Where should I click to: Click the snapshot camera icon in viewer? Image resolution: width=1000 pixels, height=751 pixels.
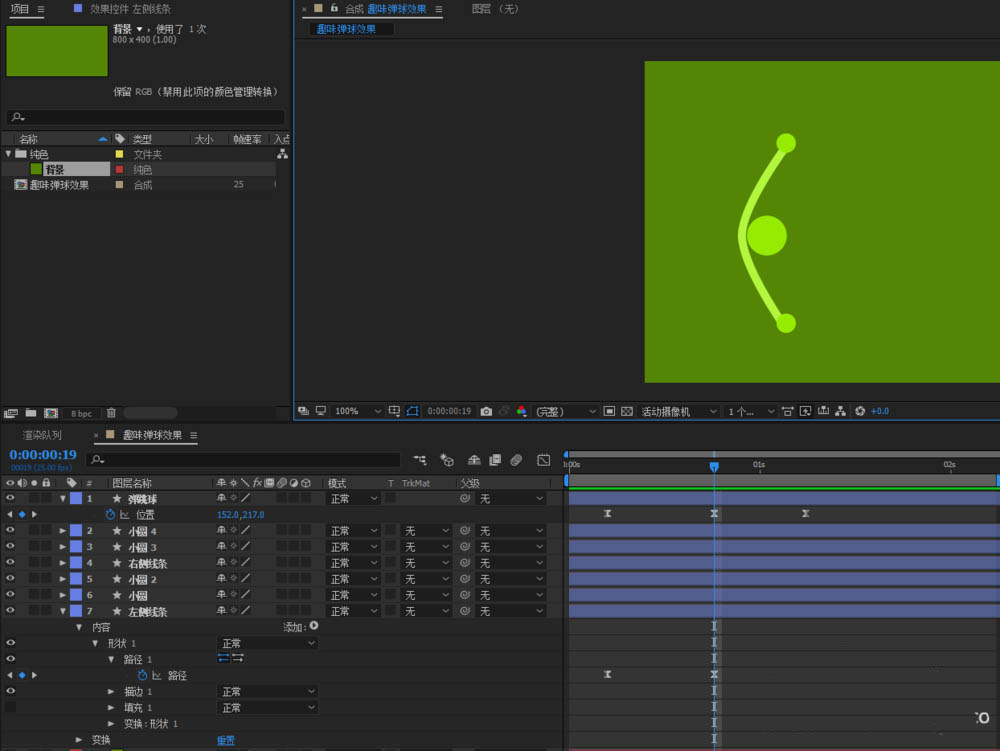tap(486, 411)
